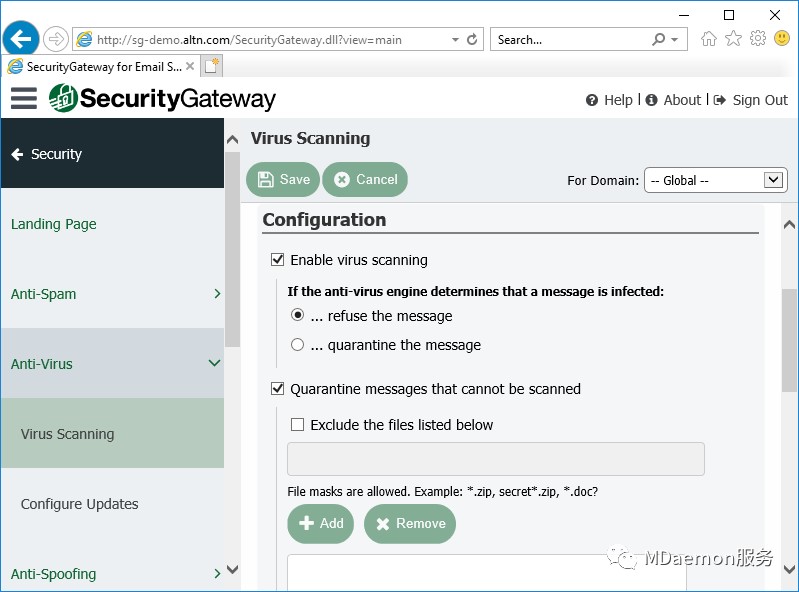Open browser Tools gear icon

tap(758, 38)
